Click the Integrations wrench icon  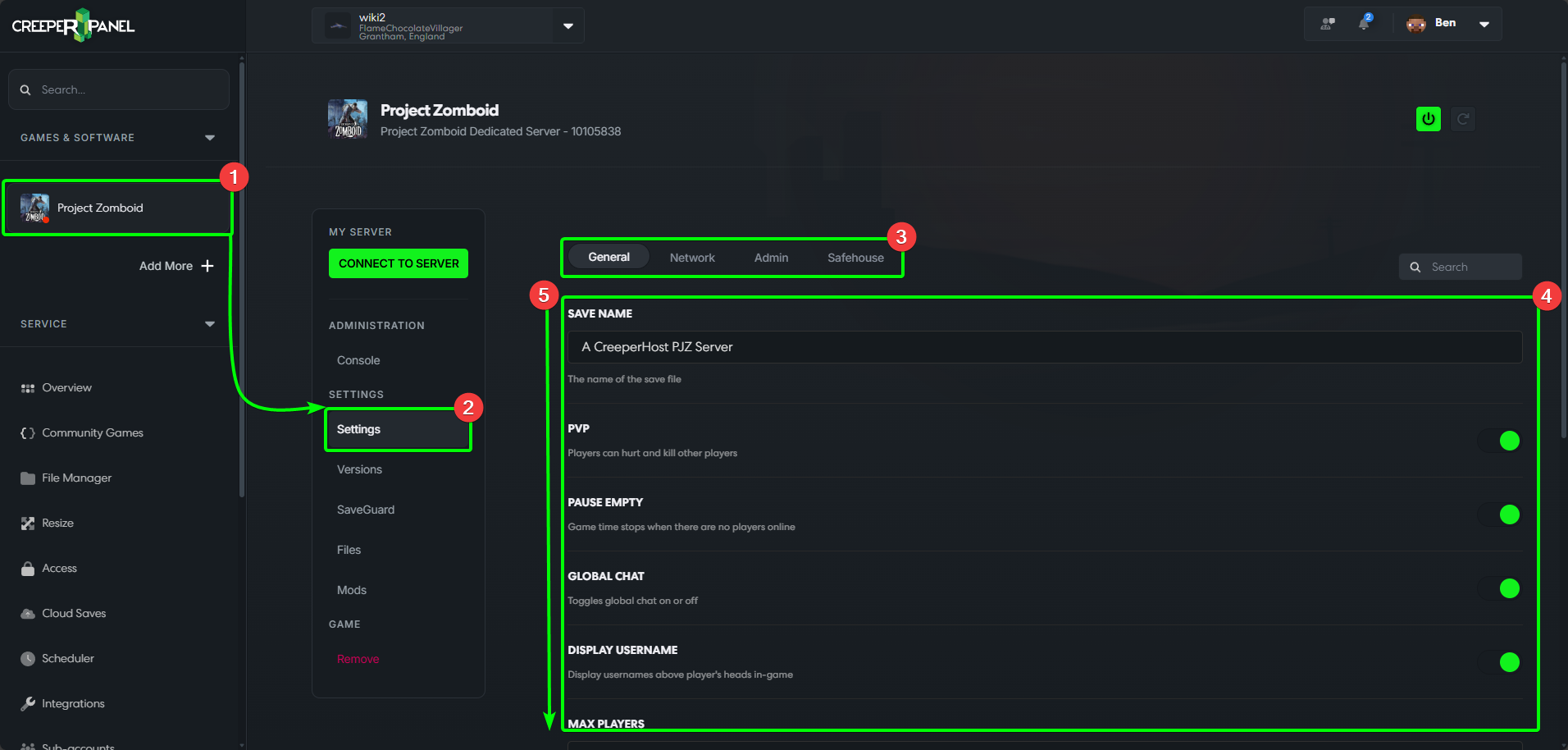[x=28, y=704]
